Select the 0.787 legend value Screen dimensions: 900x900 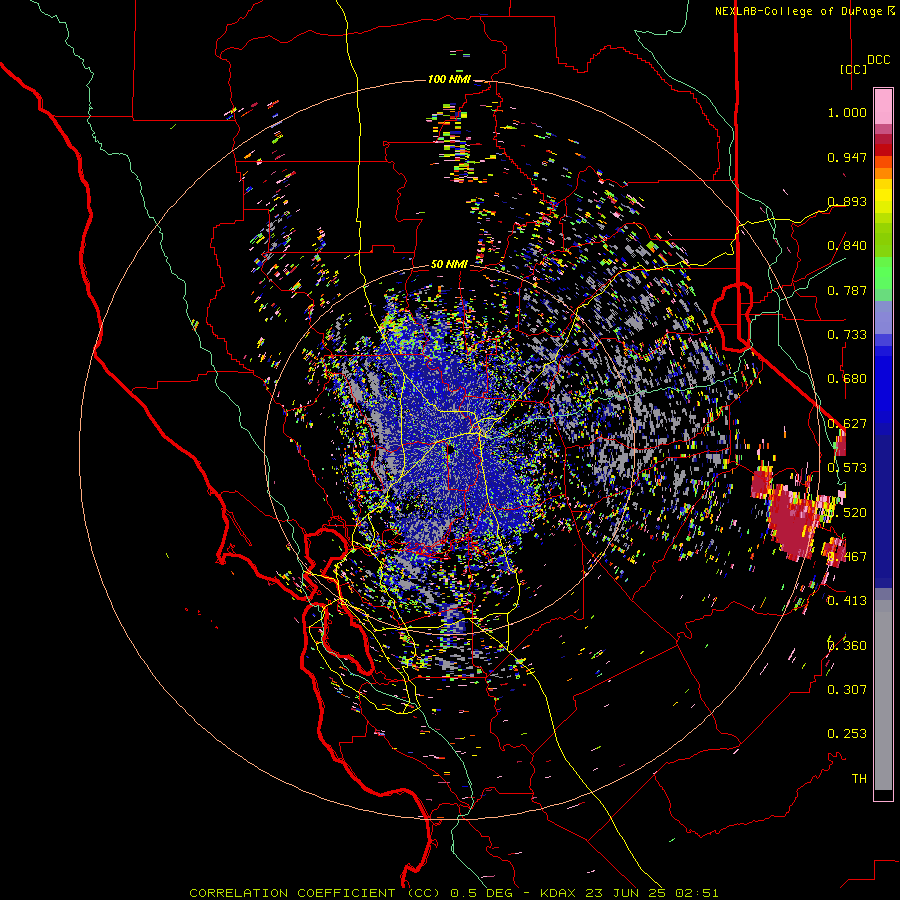[847, 290]
